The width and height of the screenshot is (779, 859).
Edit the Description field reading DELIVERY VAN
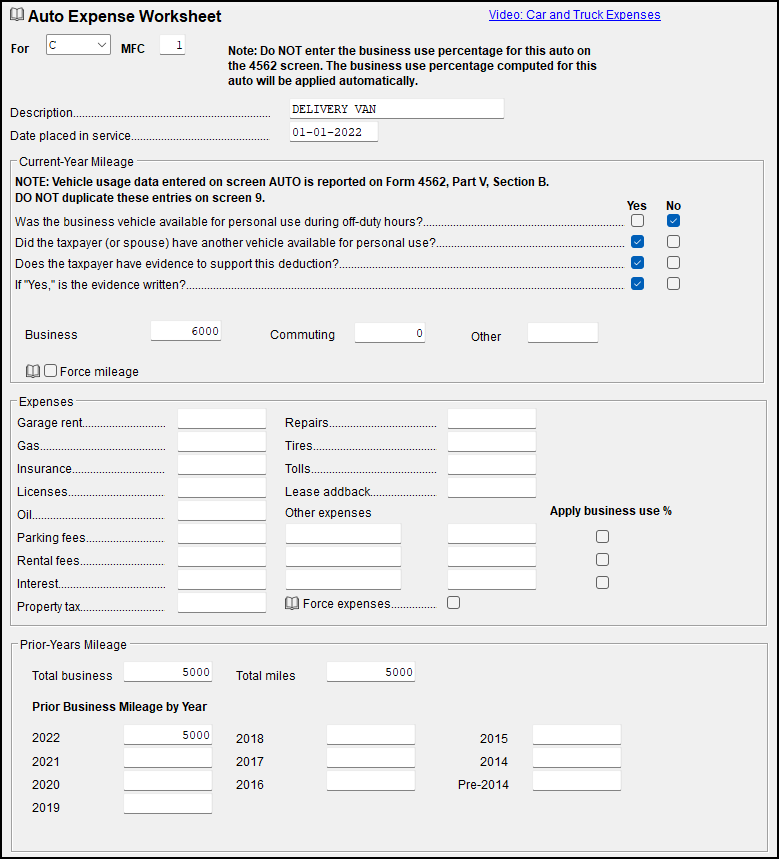pyautogui.click(x=397, y=109)
